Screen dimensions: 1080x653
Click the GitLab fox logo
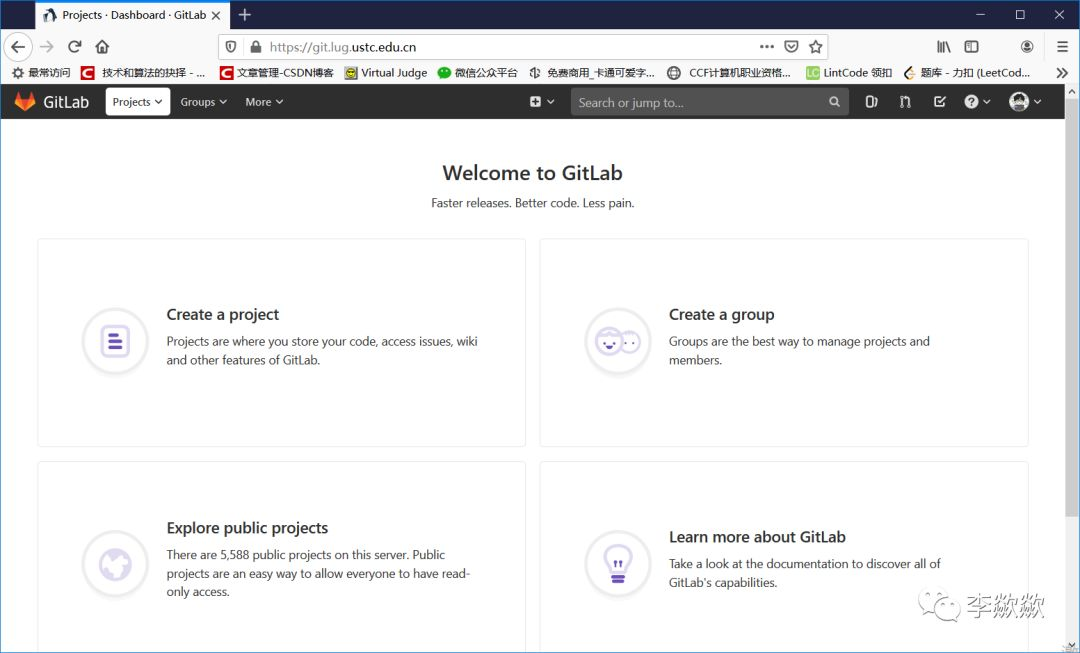click(25, 102)
